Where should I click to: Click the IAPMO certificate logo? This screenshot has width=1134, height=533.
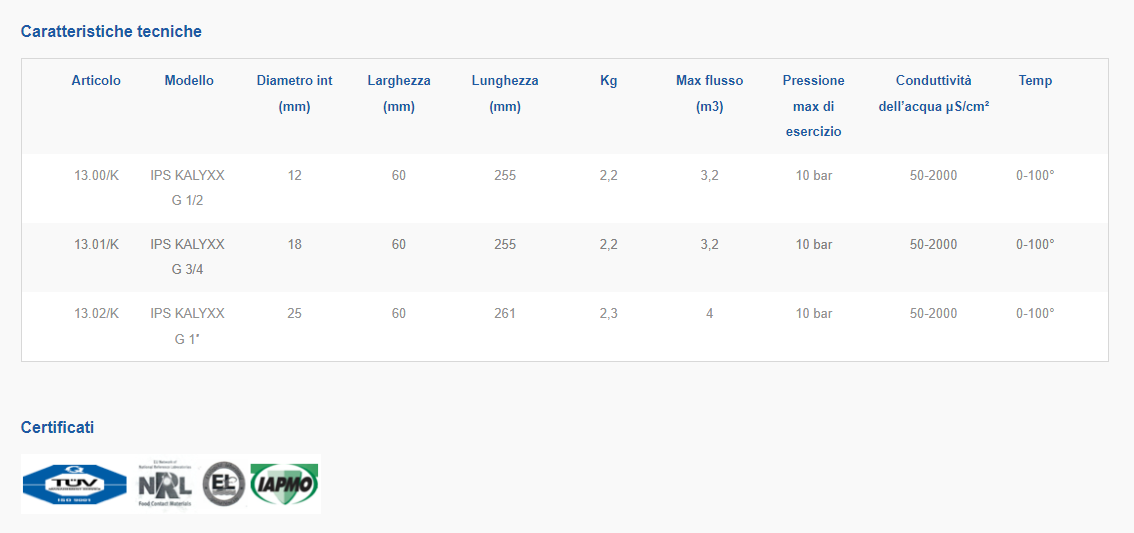284,485
